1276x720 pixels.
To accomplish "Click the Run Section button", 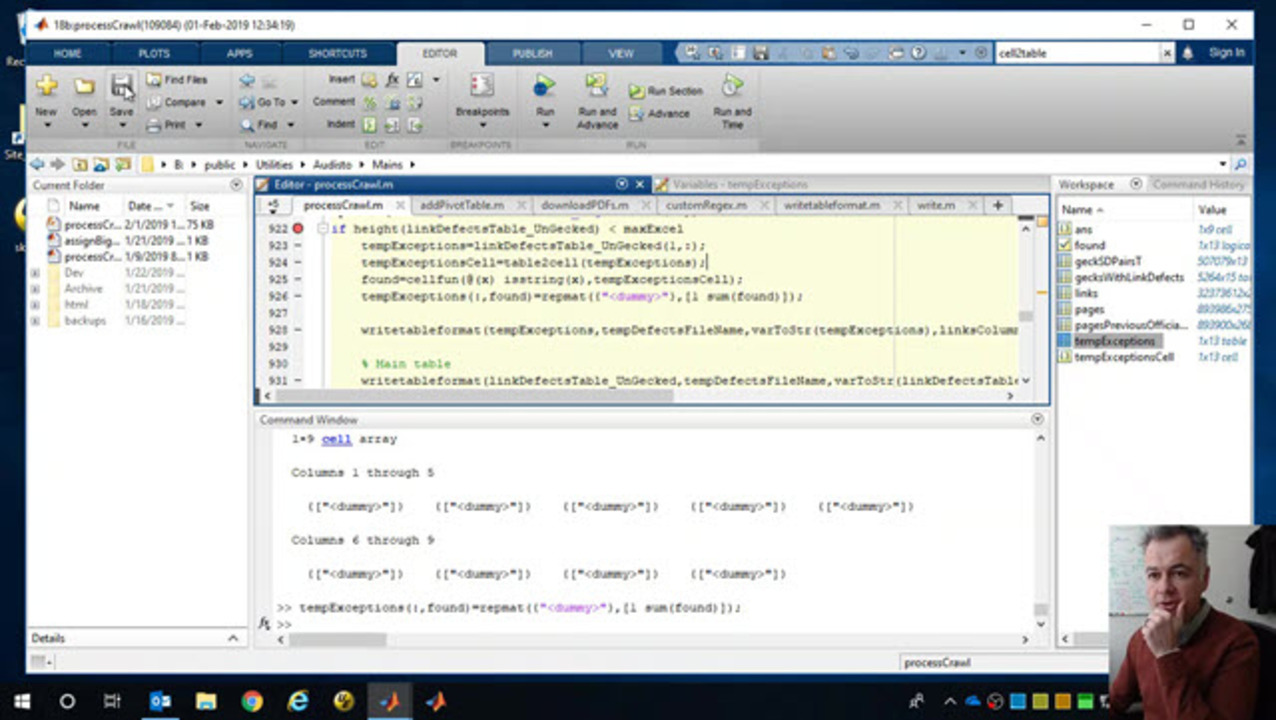I will (665, 91).
